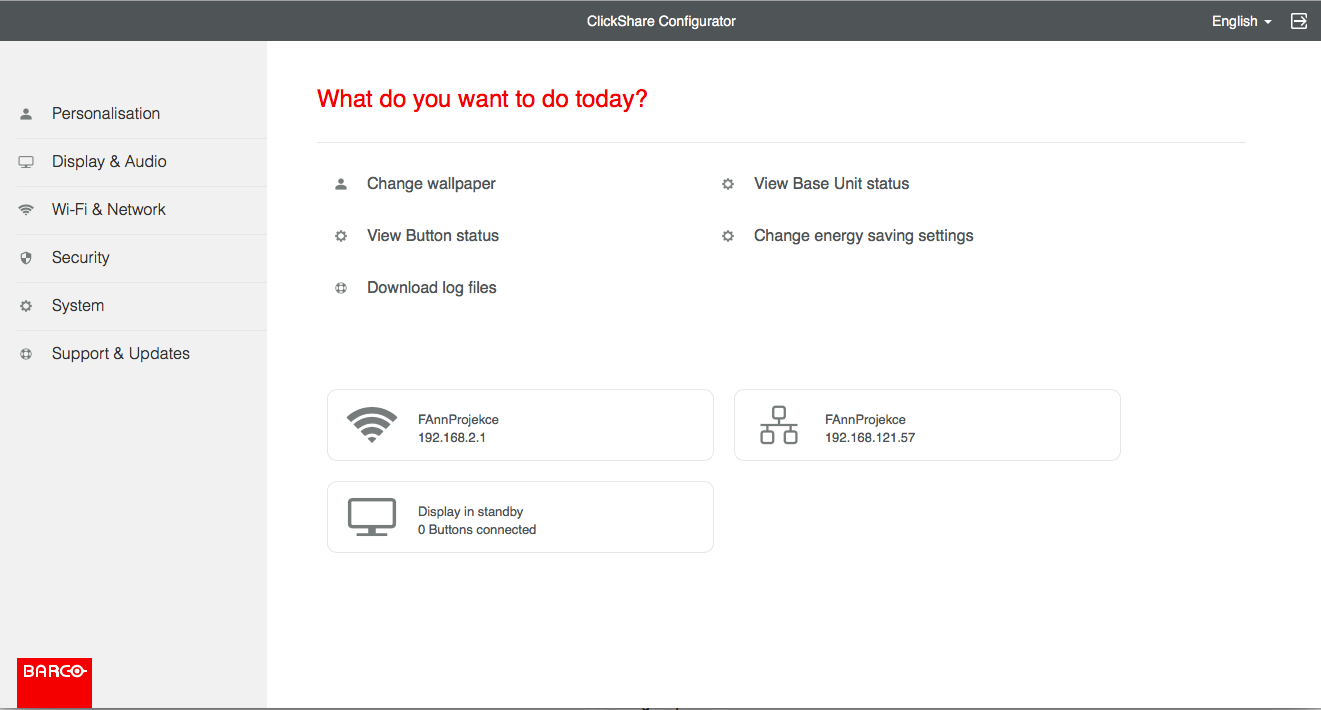Expand the Support & Updates sidebar section

coord(121,354)
